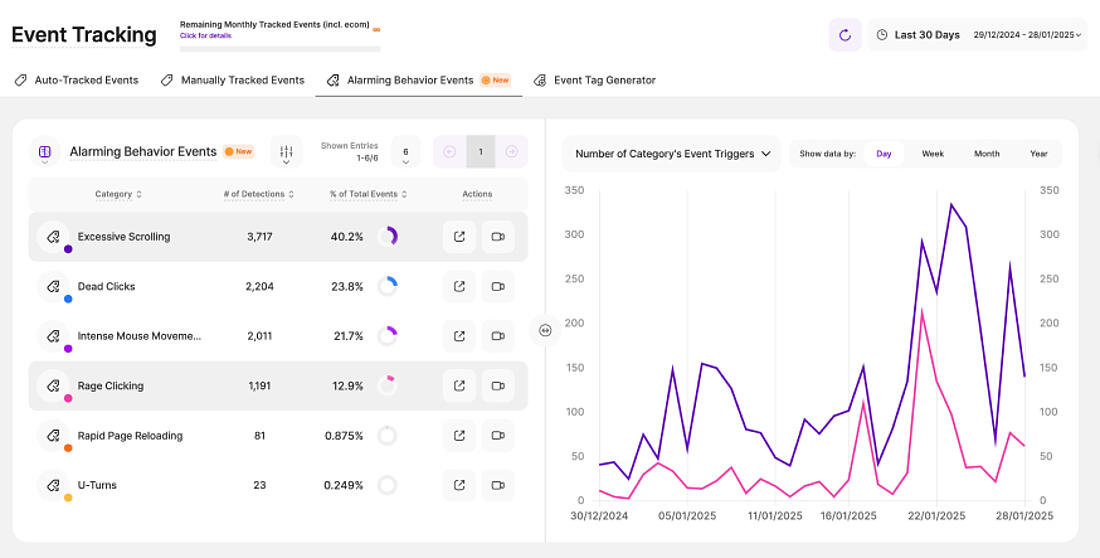The image size is (1100, 558).
Task: Open session recordings for Intense Mouse Movement row
Action: tap(498, 336)
